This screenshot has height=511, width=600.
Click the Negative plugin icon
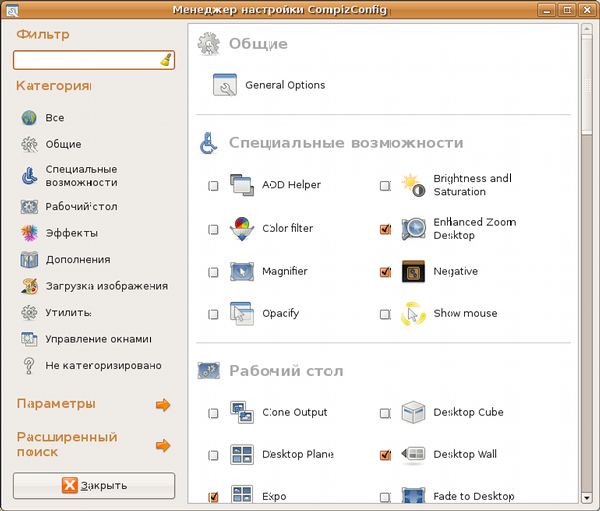pos(413,271)
